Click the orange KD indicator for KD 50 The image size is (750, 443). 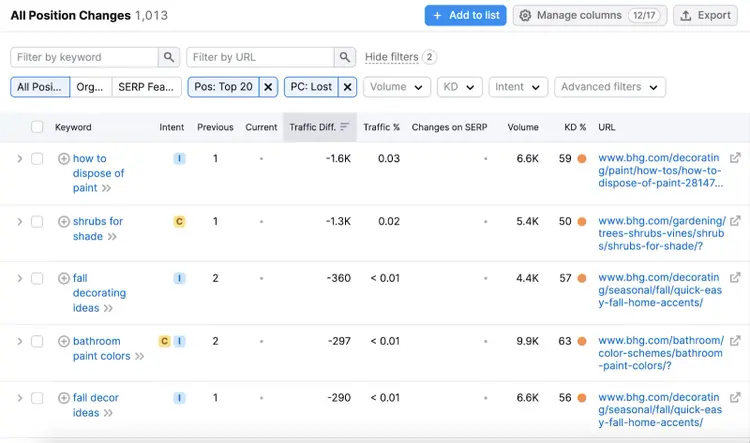(582, 222)
